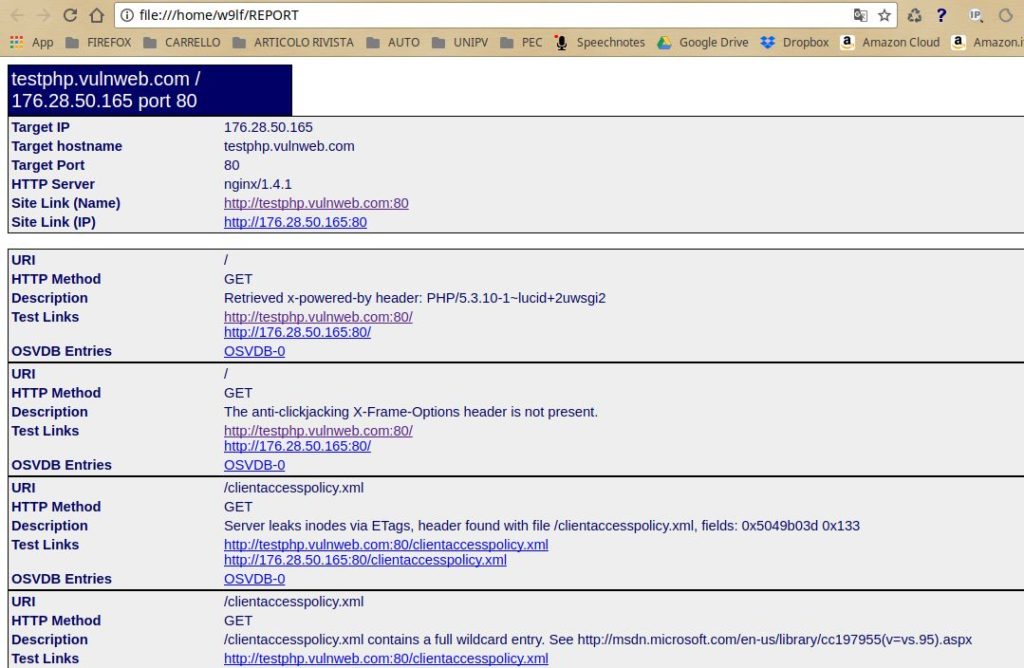Reload the report page
Screen dimensions: 1024x668
click(x=70, y=15)
